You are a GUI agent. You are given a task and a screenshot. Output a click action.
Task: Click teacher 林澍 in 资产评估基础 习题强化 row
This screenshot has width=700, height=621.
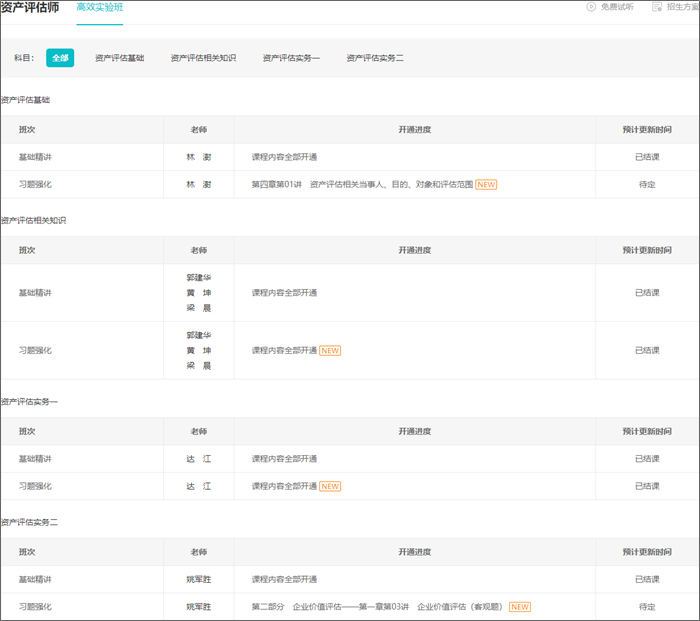click(x=199, y=184)
